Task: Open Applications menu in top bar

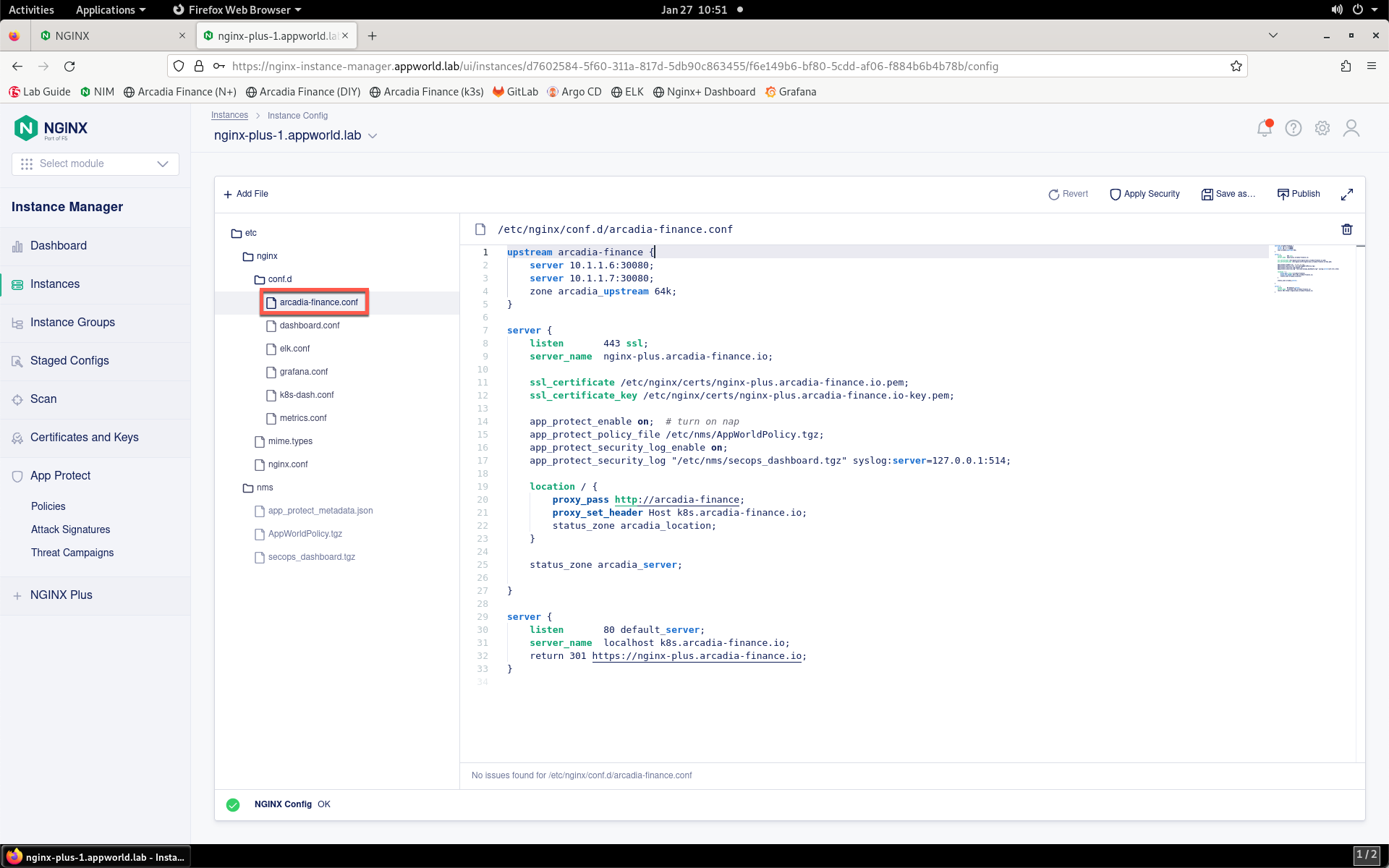Action: tap(111, 9)
